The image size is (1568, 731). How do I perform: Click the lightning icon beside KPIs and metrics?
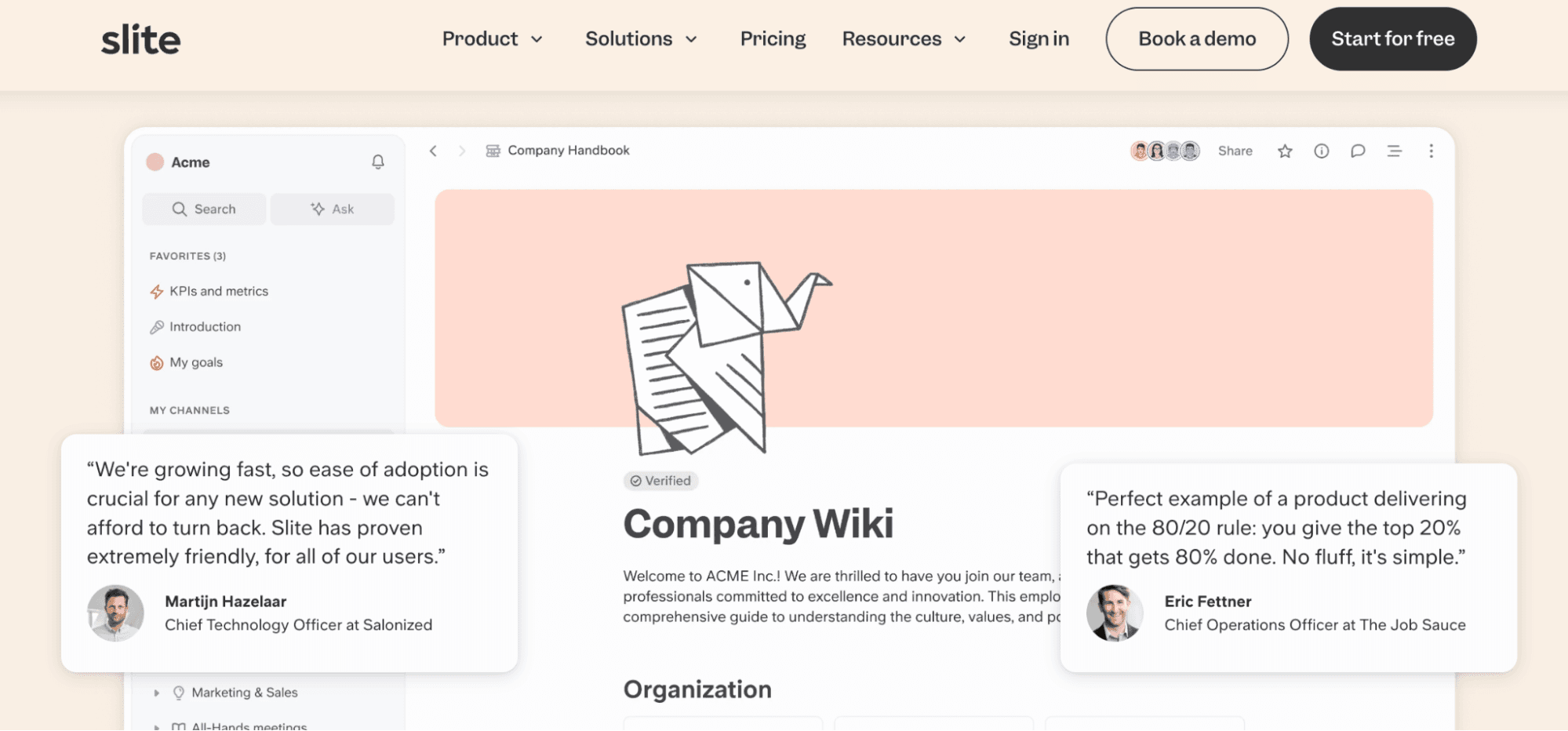pyautogui.click(x=156, y=291)
